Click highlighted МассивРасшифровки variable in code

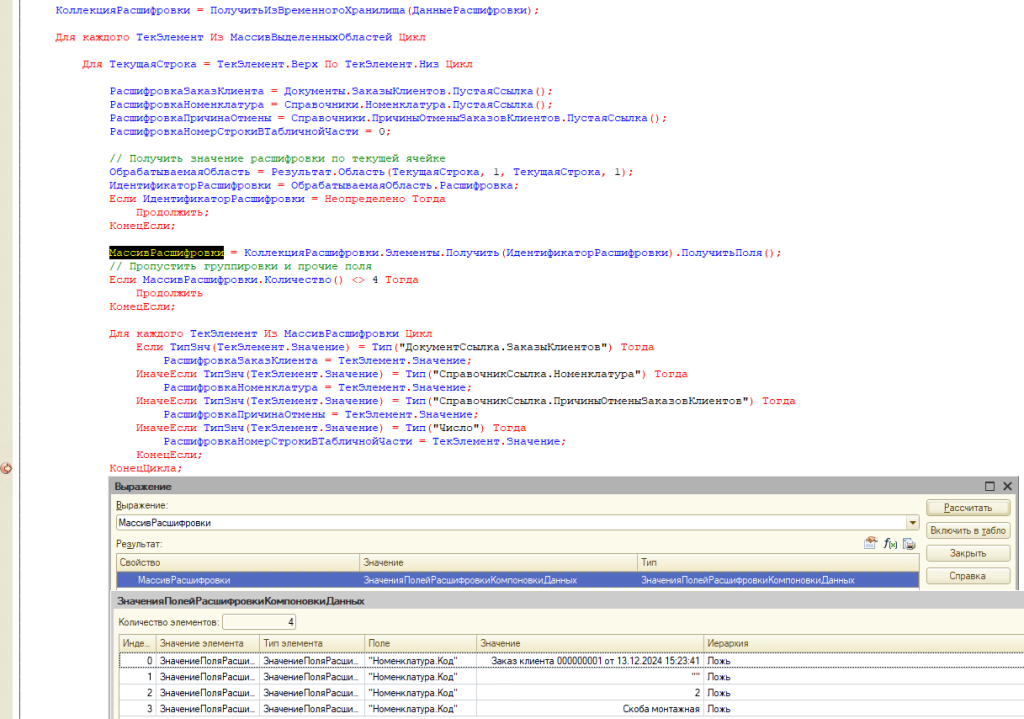168,253
